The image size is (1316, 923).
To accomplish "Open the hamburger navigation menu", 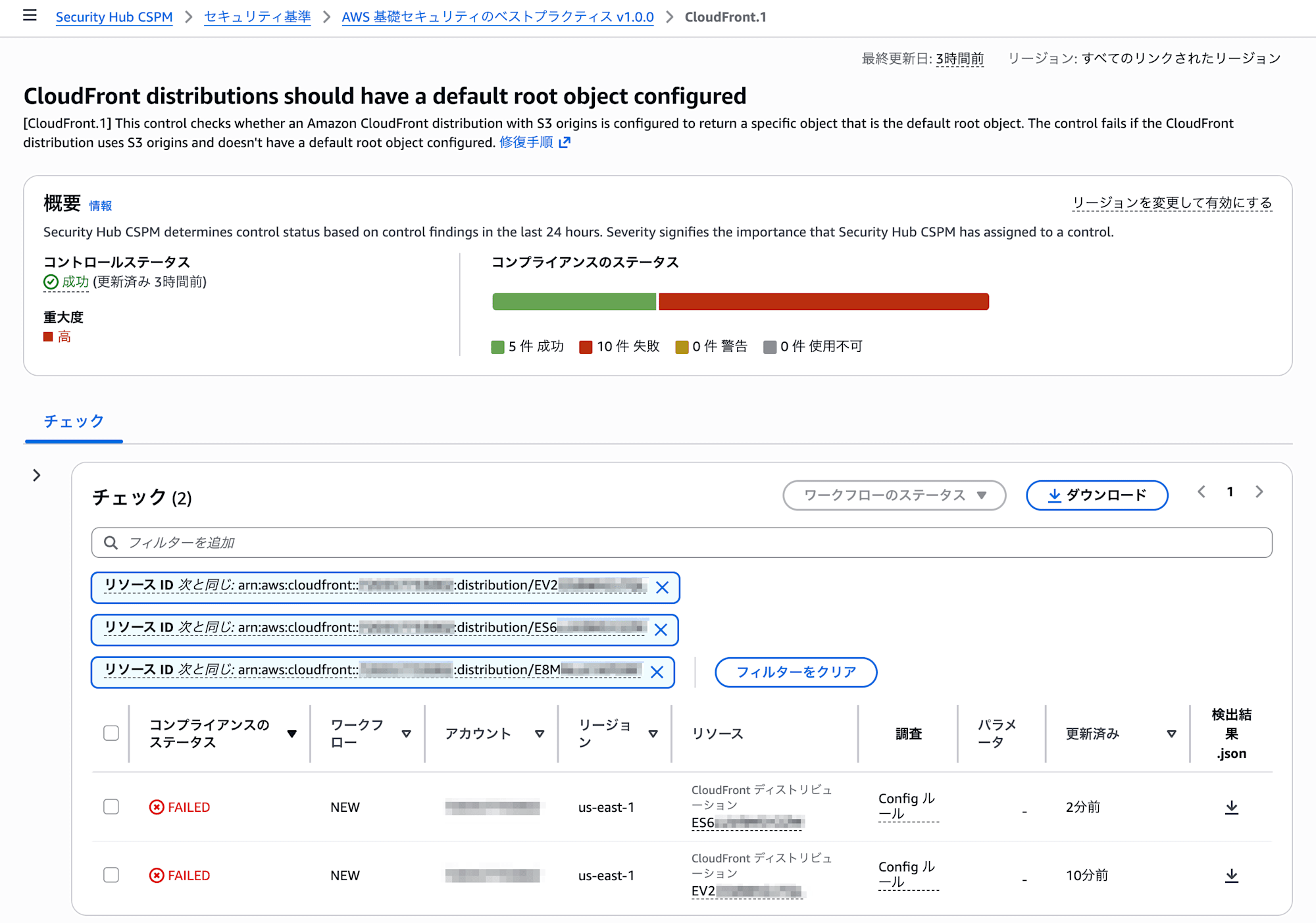I will pyautogui.click(x=30, y=16).
